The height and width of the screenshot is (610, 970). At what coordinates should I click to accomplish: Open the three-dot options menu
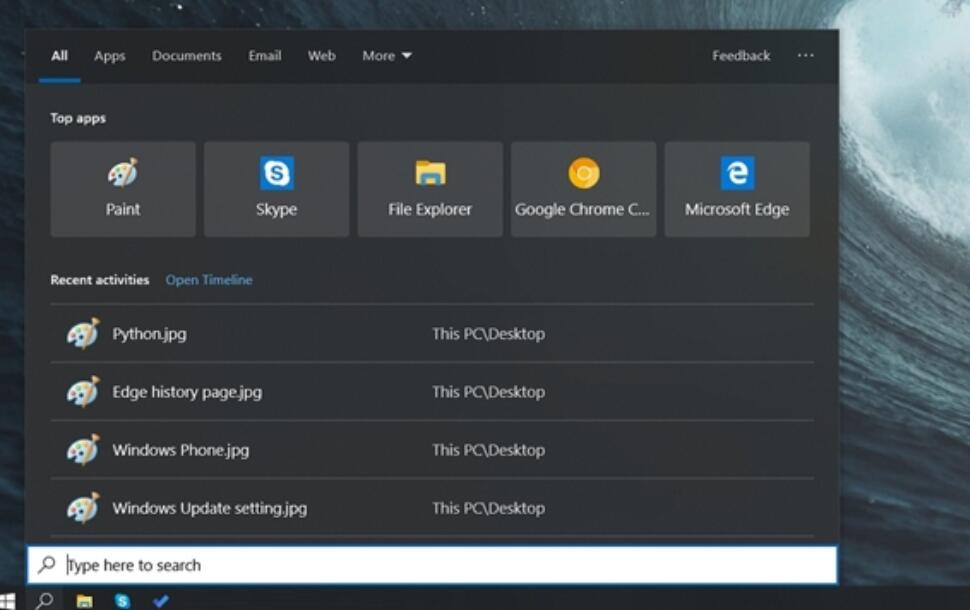805,56
